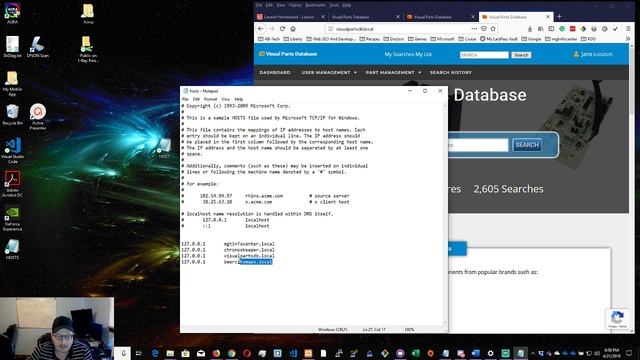Screen dimensions: 640x360
Task: Open the Notepad Edit menu
Action: pyautogui.click(x=196, y=99)
